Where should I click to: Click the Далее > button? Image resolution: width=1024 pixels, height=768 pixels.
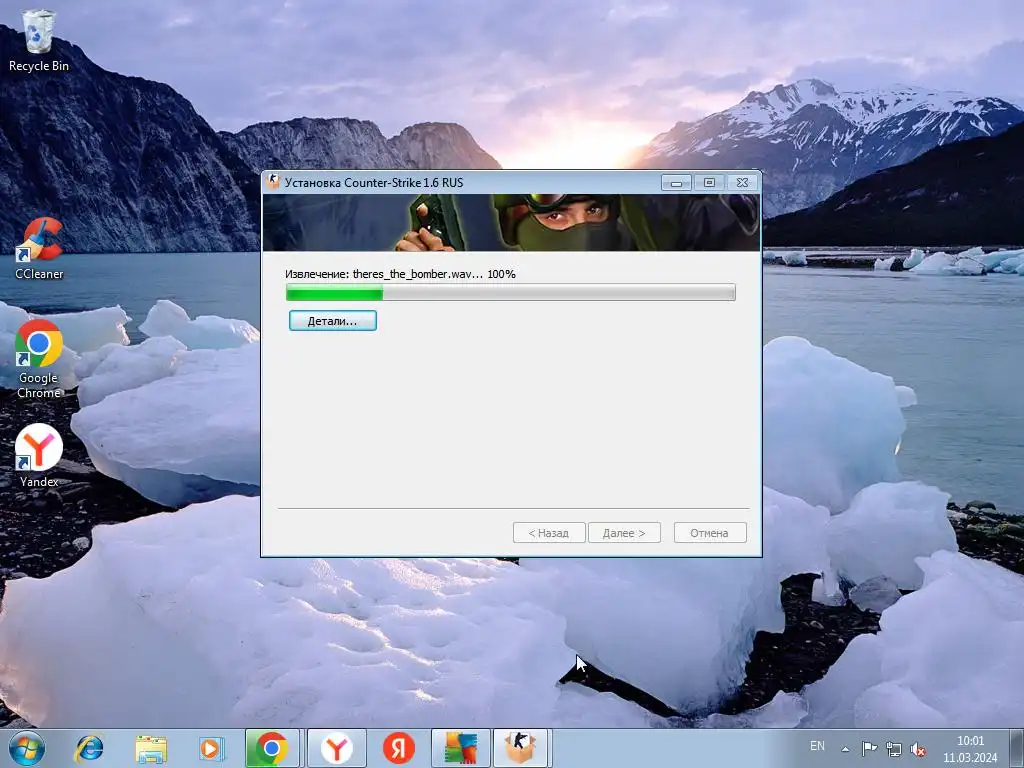coord(624,533)
